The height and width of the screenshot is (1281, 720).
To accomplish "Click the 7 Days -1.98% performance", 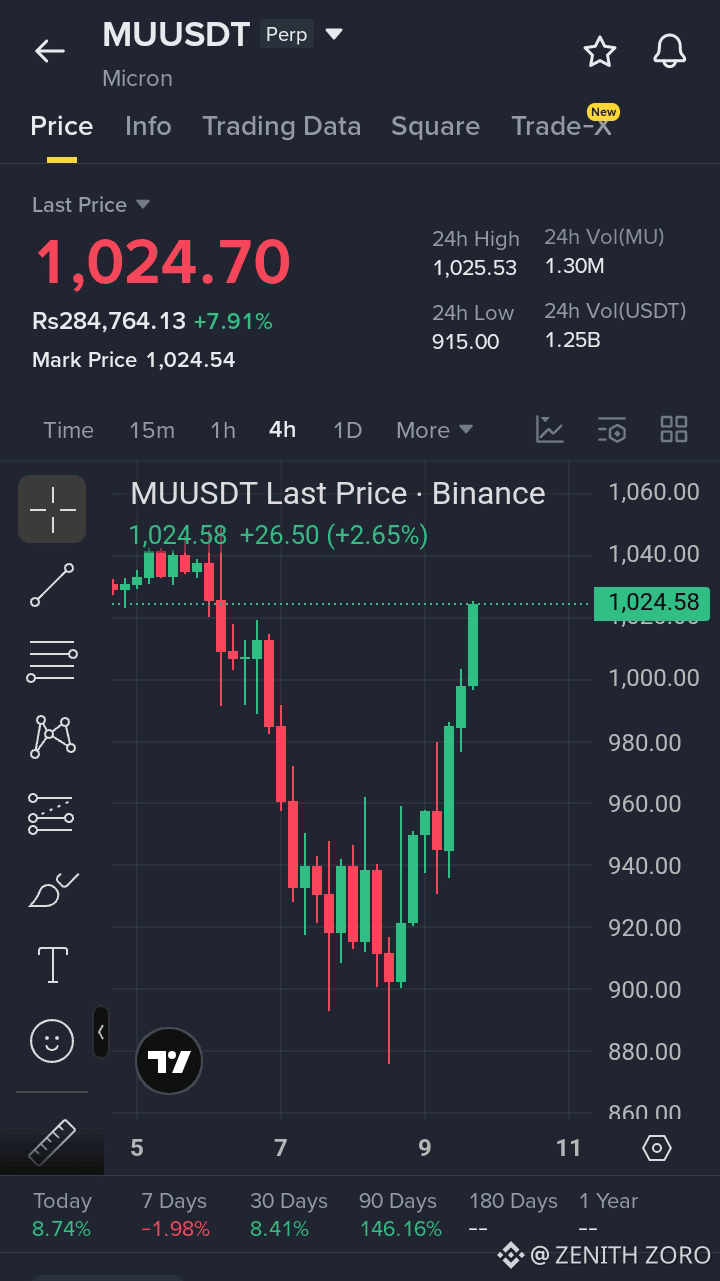I will 175,1215.
